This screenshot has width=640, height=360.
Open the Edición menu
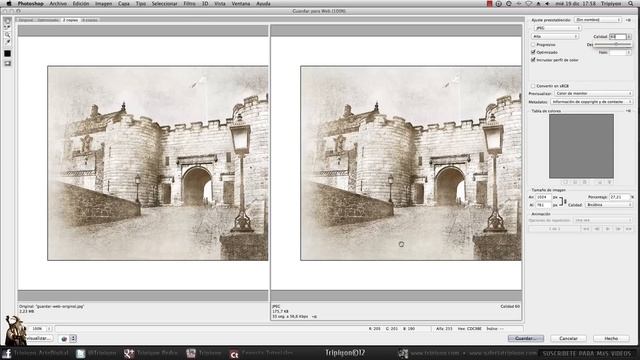pyautogui.click(x=80, y=4)
